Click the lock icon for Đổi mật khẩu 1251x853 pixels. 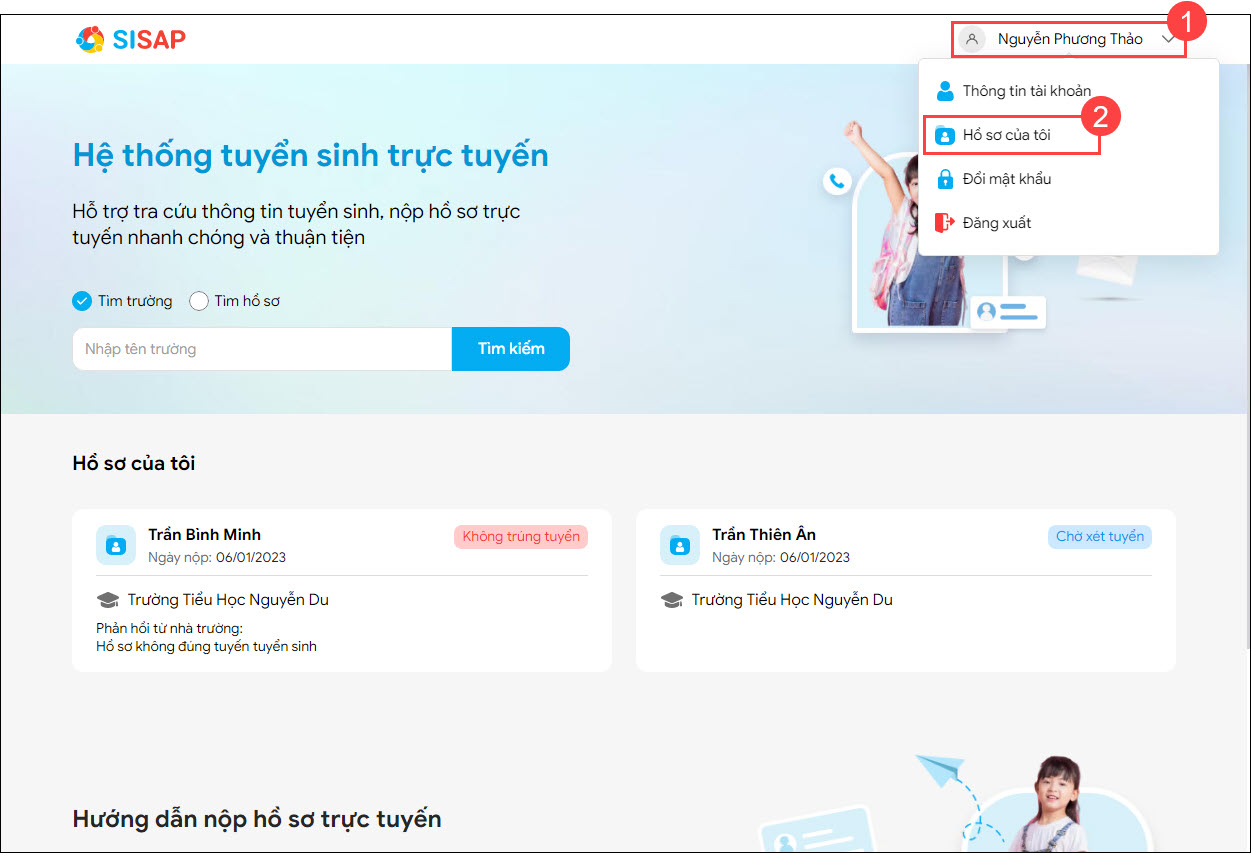point(945,179)
